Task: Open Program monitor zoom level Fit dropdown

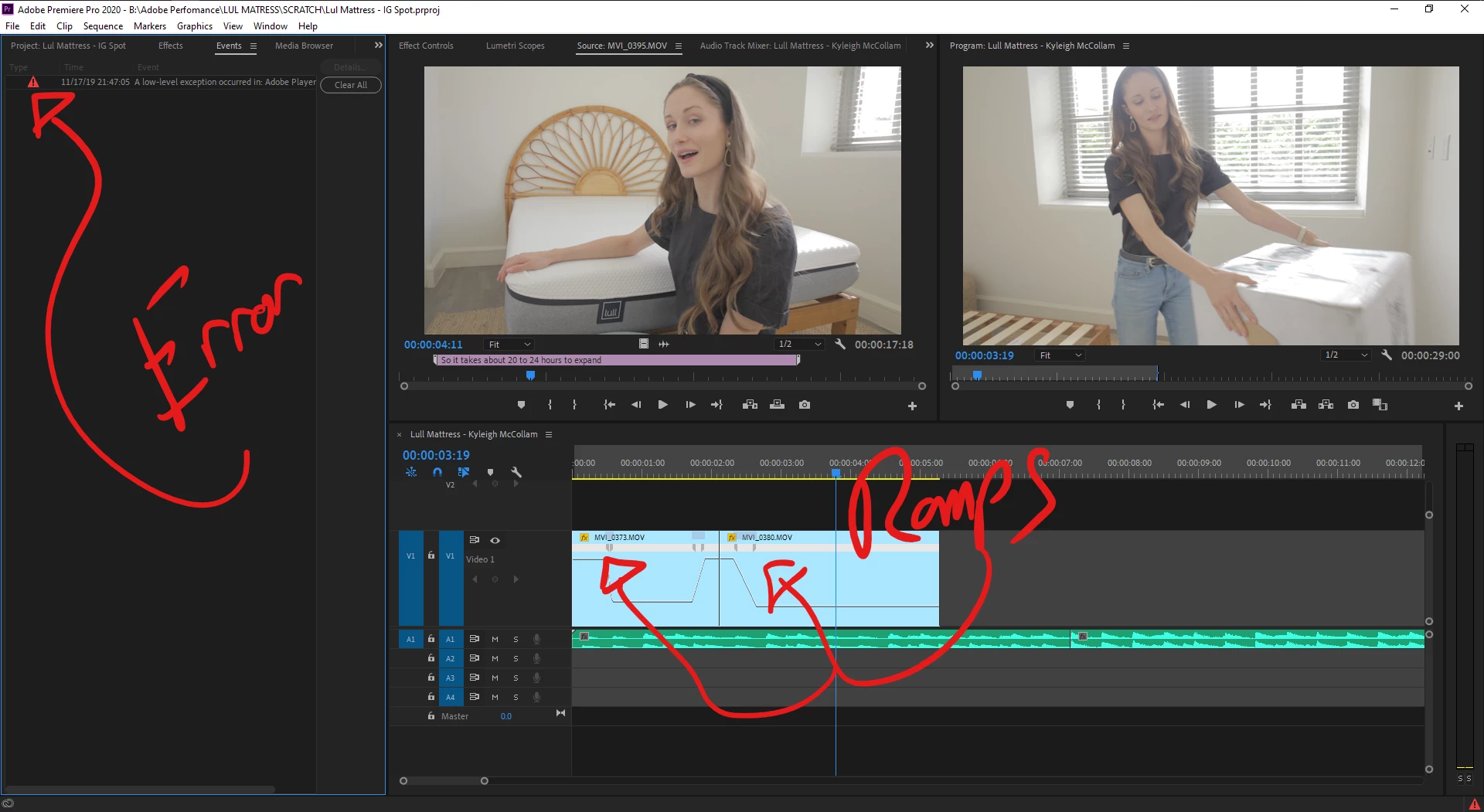Action: (1060, 355)
